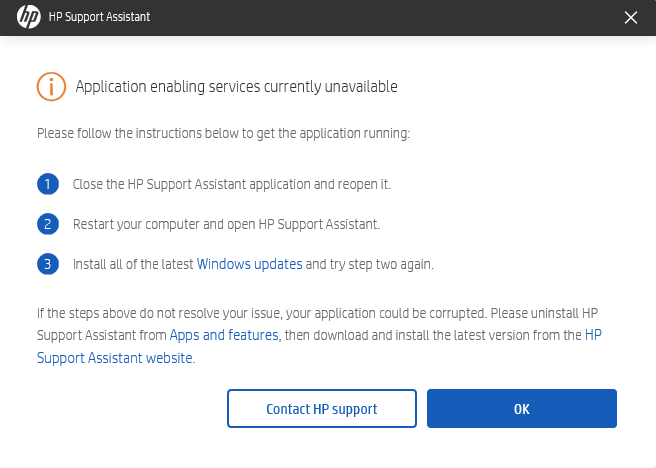Click the 'and try step two again' text
Screen dimensions: 656x468
click(x=370, y=265)
